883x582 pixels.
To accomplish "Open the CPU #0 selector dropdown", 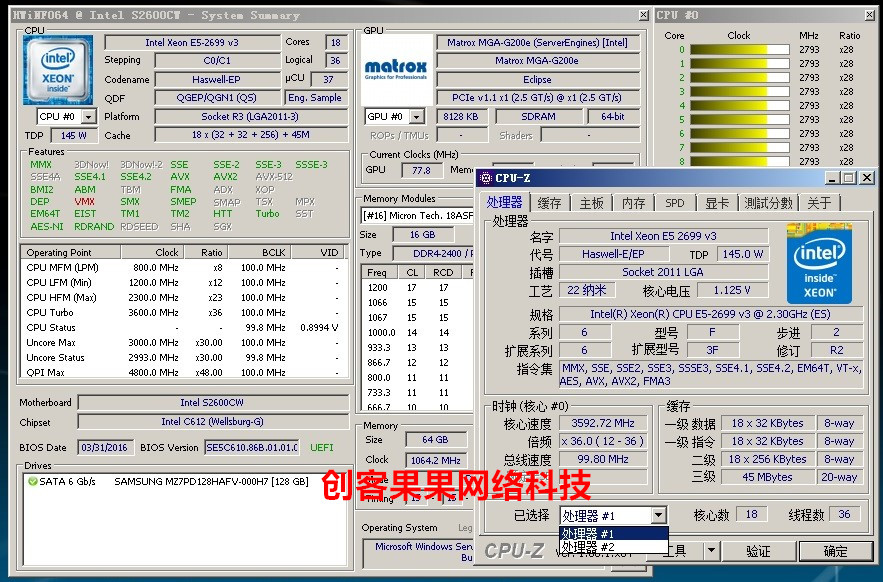I will pos(88,117).
